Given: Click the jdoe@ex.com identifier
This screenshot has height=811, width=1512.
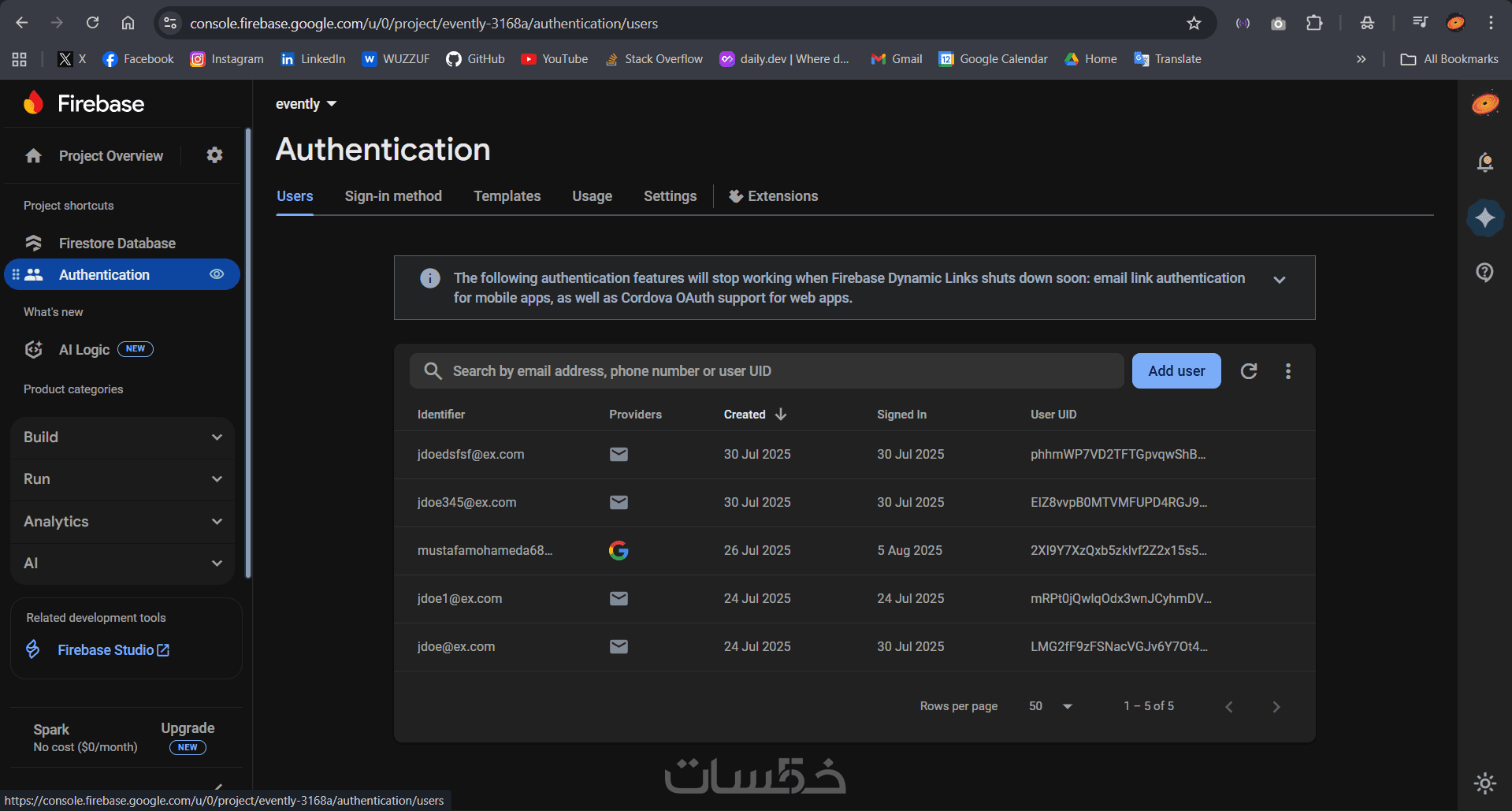Looking at the screenshot, I should [x=456, y=646].
